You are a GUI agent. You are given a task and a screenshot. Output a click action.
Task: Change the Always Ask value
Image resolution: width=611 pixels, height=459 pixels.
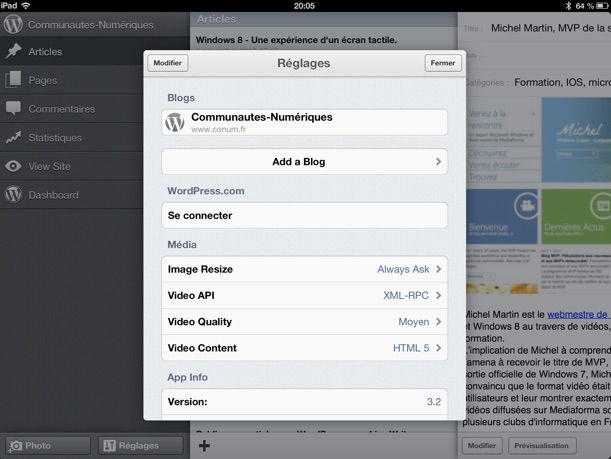click(x=403, y=269)
